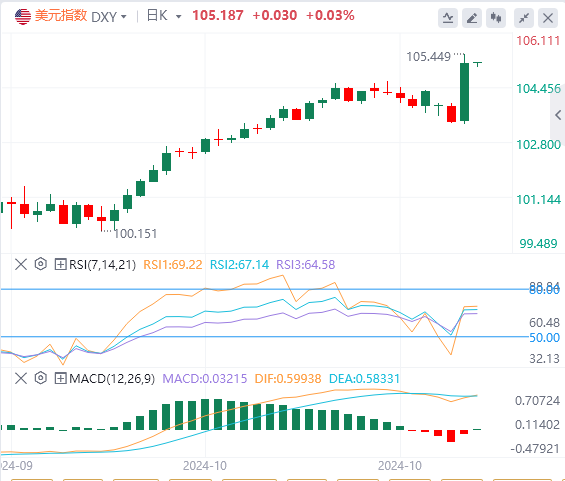Remove the RSI indicator panel
565x481 pixels.
coord(21,264)
